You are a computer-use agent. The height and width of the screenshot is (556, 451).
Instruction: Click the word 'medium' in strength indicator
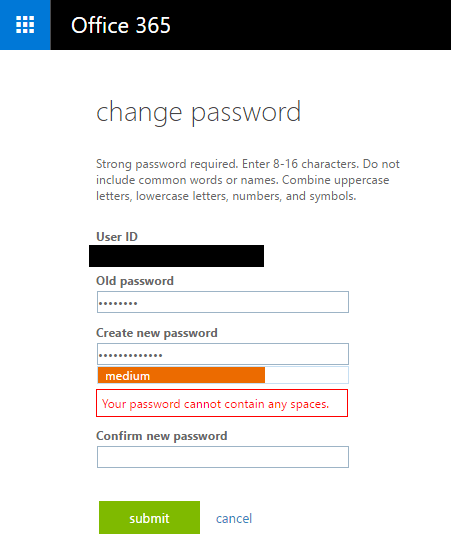(128, 376)
